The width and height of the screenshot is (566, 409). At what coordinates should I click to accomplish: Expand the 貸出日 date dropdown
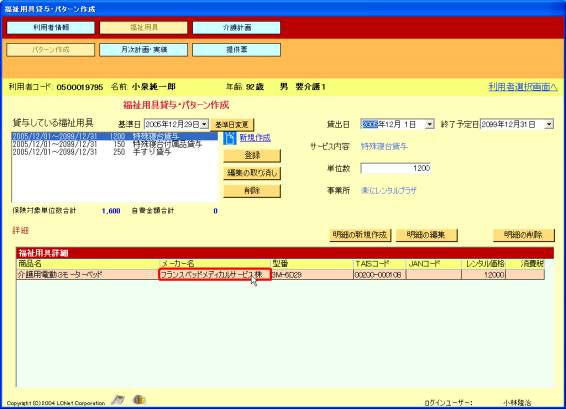tap(429, 125)
